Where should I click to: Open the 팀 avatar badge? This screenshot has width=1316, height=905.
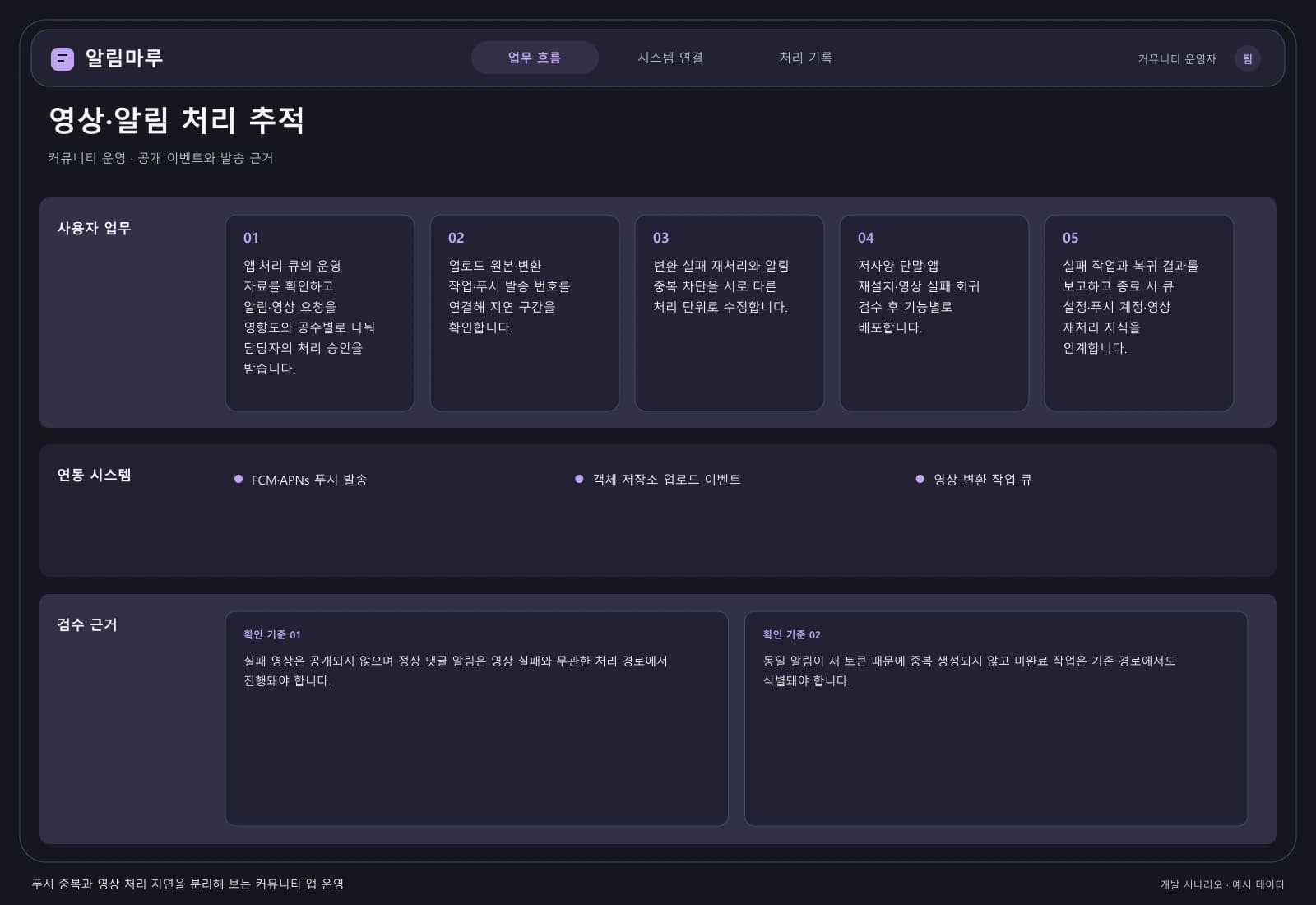(1247, 58)
